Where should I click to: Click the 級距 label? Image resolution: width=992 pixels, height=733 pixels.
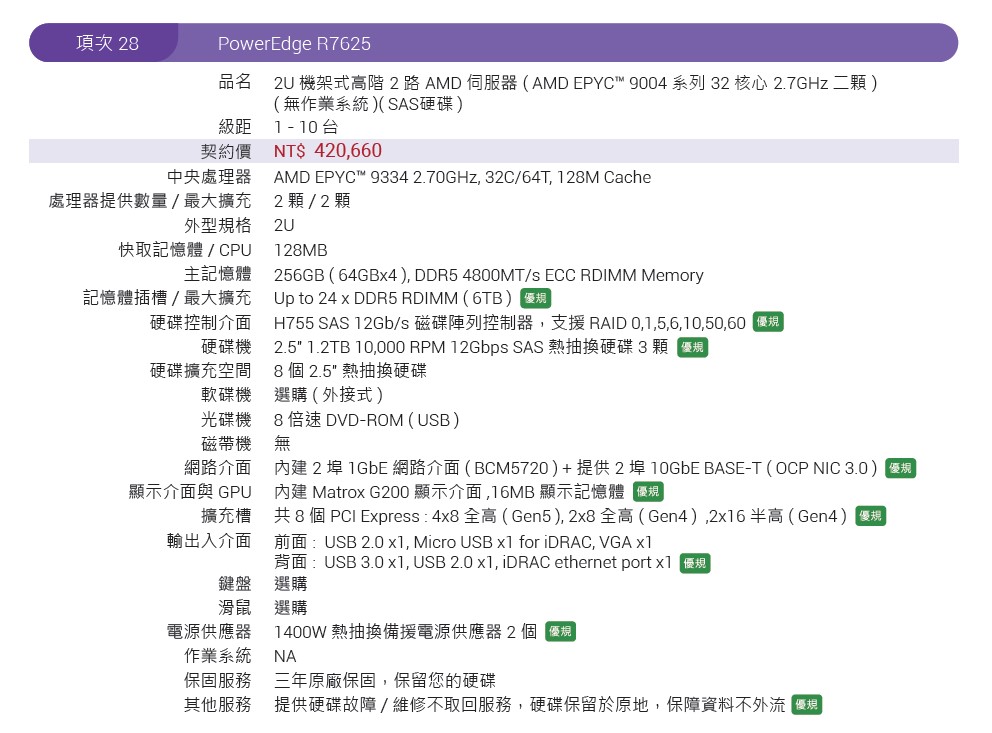point(235,126)
